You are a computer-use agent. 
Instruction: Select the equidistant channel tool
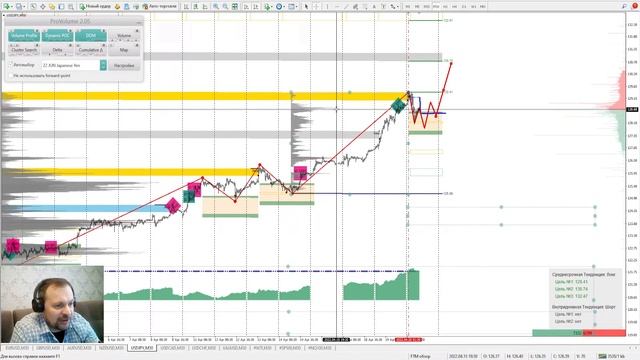(355, 7)
